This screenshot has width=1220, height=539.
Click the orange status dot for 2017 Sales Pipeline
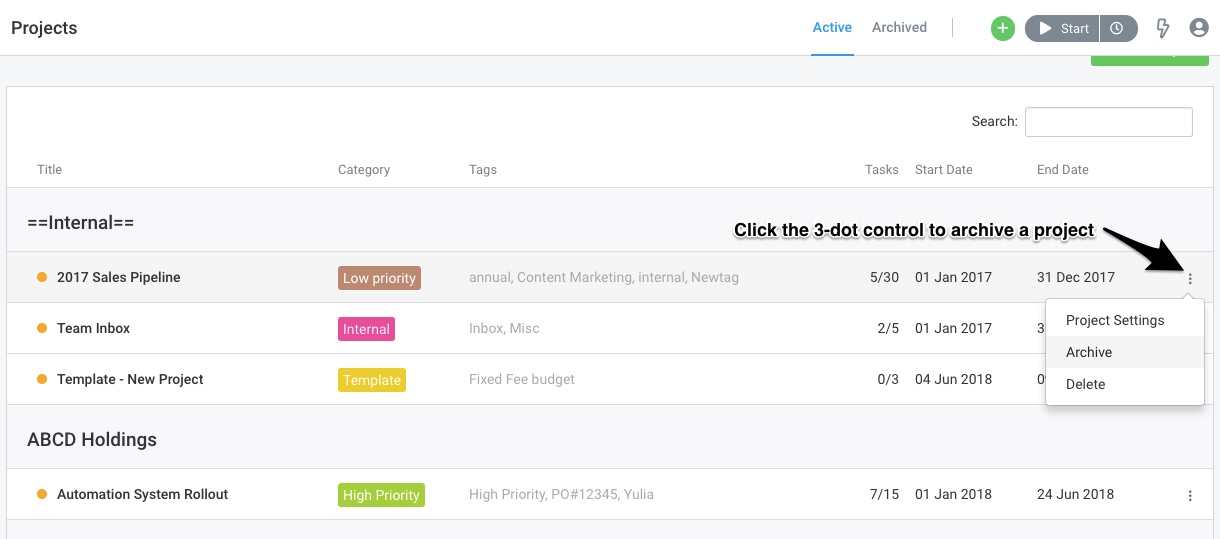[x=42, y=277]
